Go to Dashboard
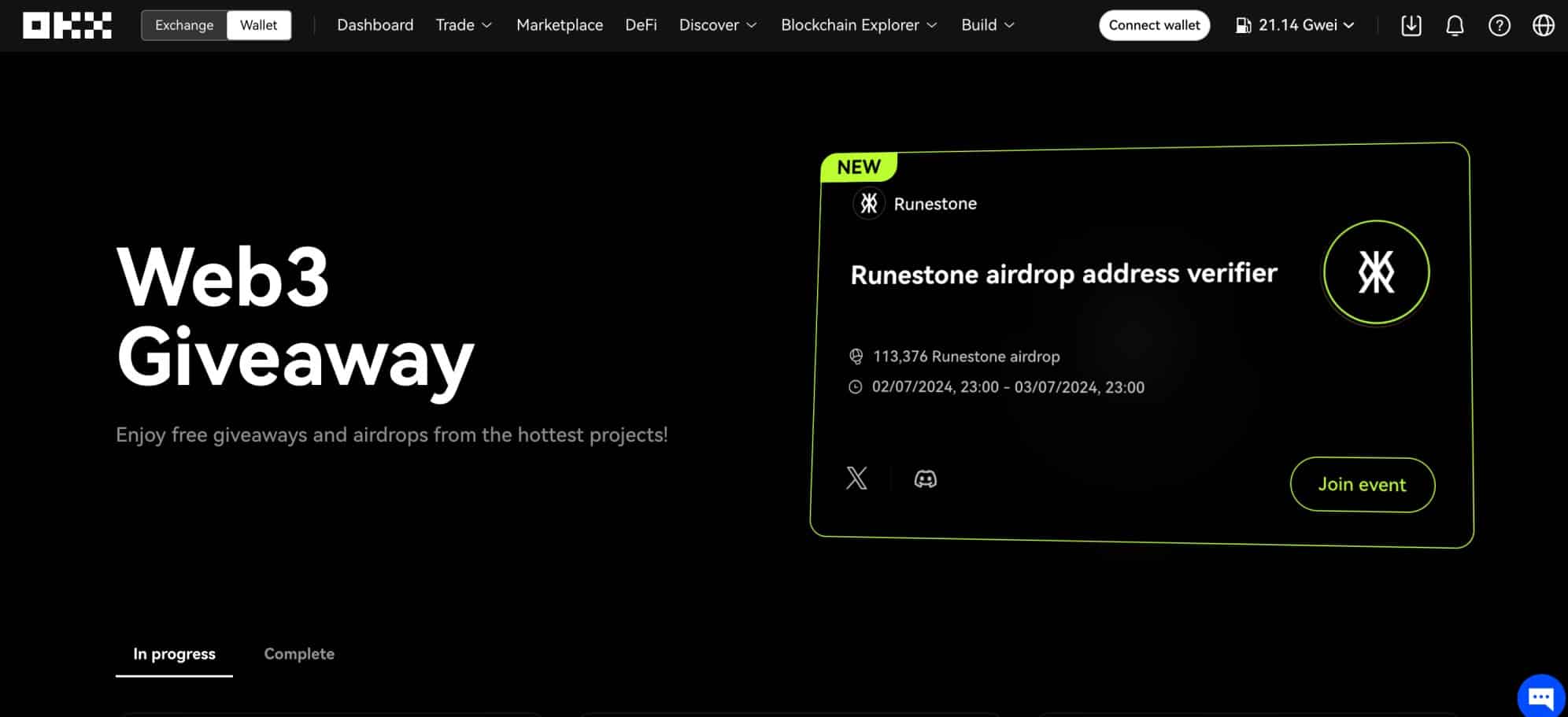The height and width of the screenshot is (717, 1568). point(375,25)
